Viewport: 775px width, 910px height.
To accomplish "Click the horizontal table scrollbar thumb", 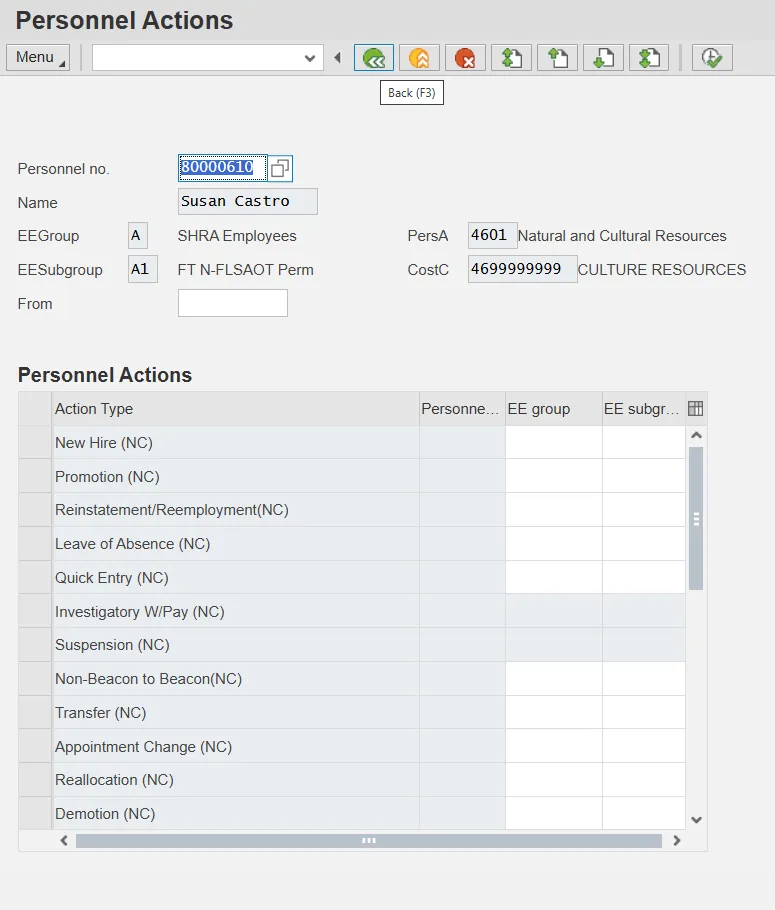I will [x=368, y=841].
